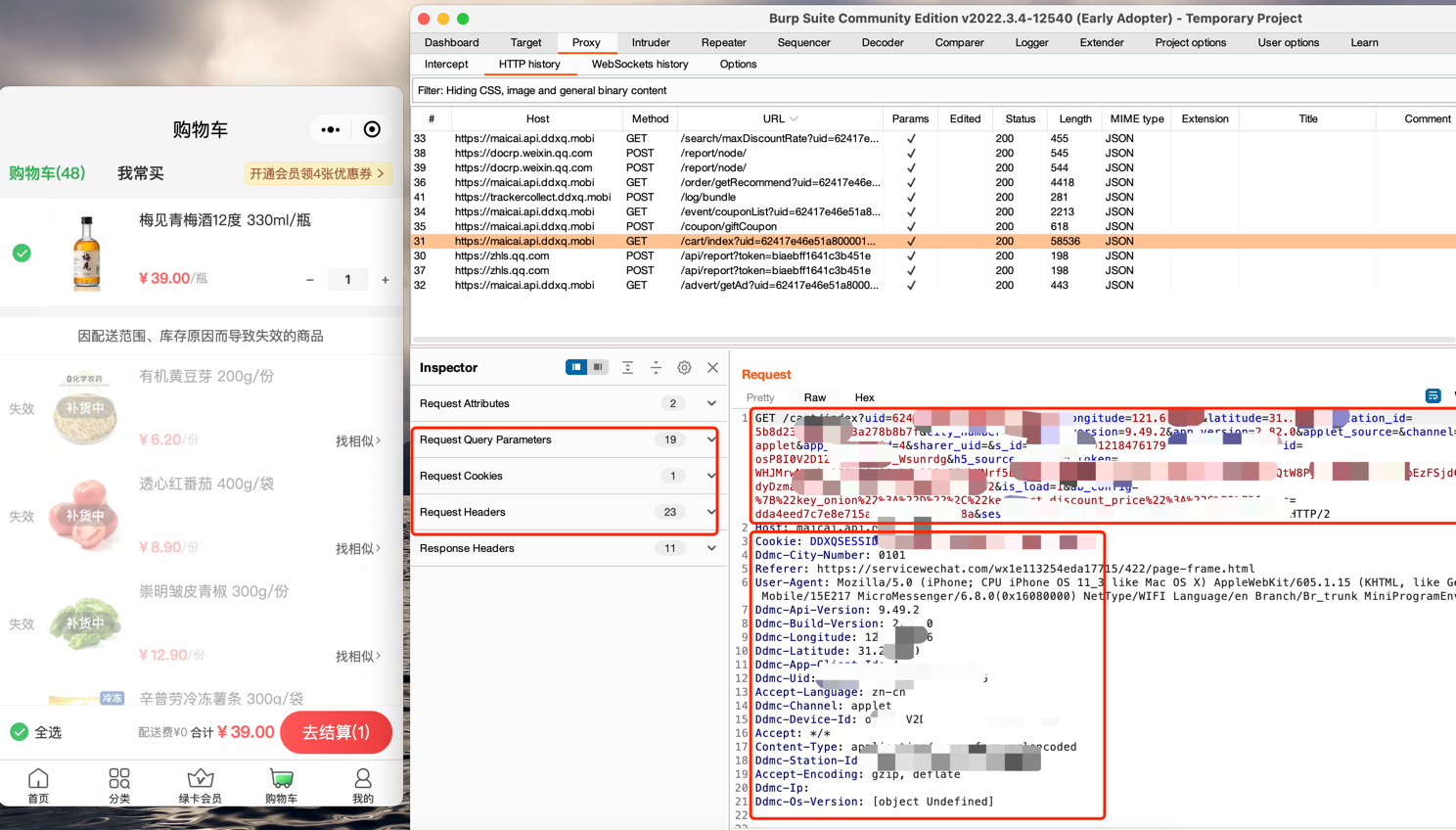Viewport: 1456px width, 830px height.
Task: Open 透心红番茄 product thumbnail
Action: tap(85, 515)
